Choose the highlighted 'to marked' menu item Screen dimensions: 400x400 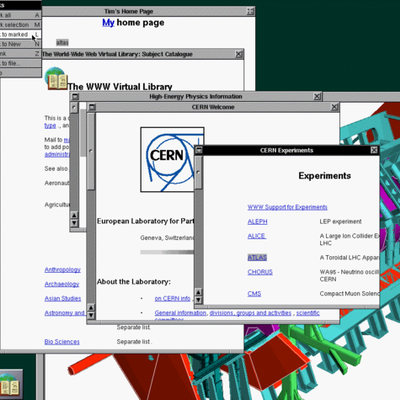pyautogui.click(x=20, y=34)
